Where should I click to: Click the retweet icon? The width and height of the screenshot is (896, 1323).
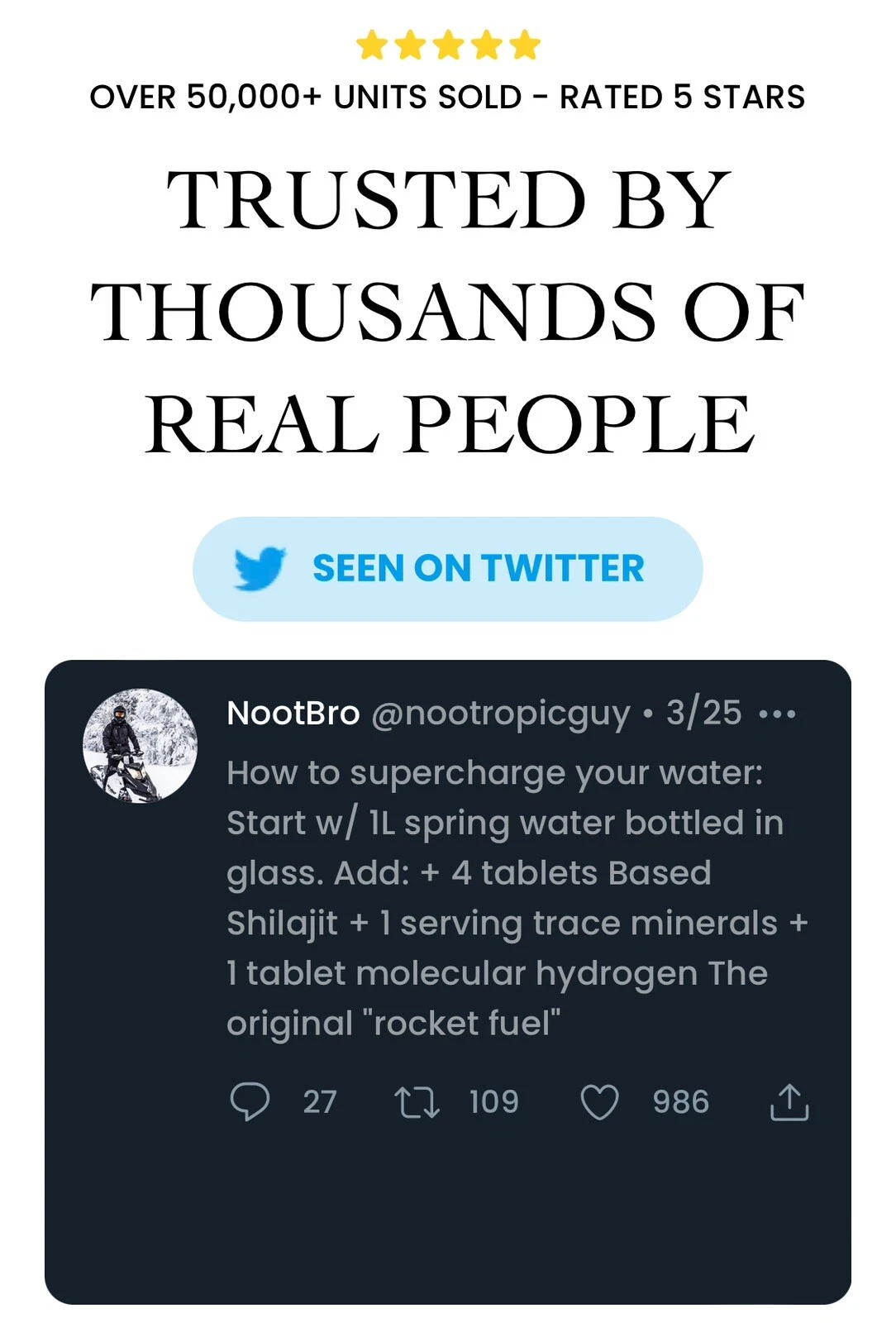[417, 1102]
